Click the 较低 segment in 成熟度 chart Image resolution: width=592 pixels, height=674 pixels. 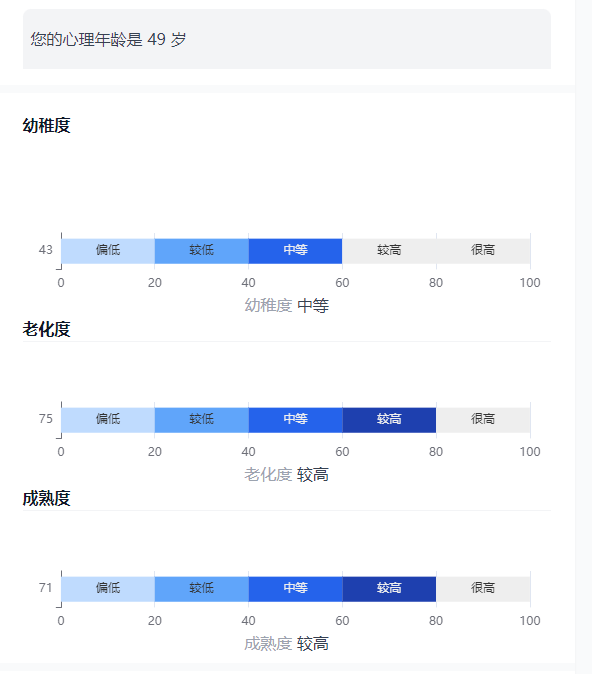tap(202, 589)
